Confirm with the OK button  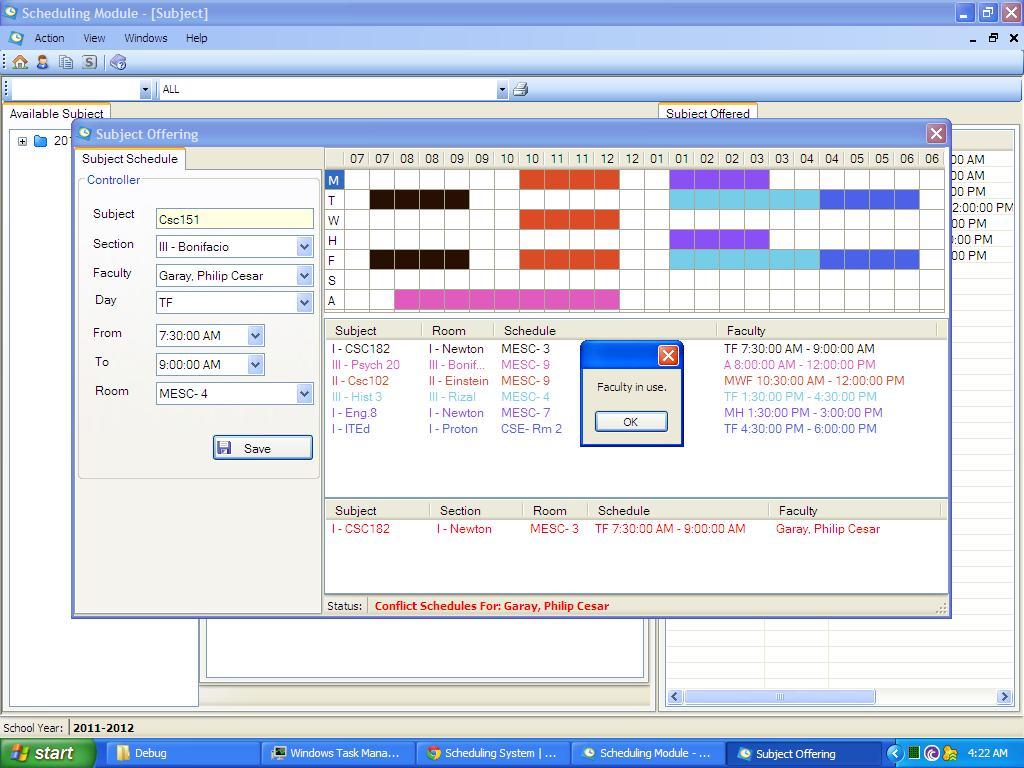coord(631,422)
